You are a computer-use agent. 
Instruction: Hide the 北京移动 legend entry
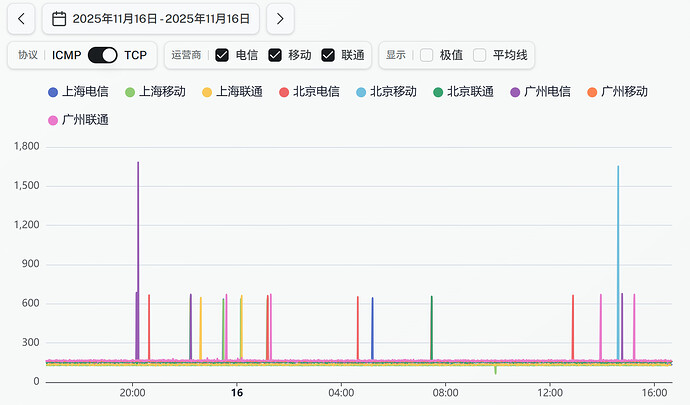pyautogui.click(x=386, y=92)
